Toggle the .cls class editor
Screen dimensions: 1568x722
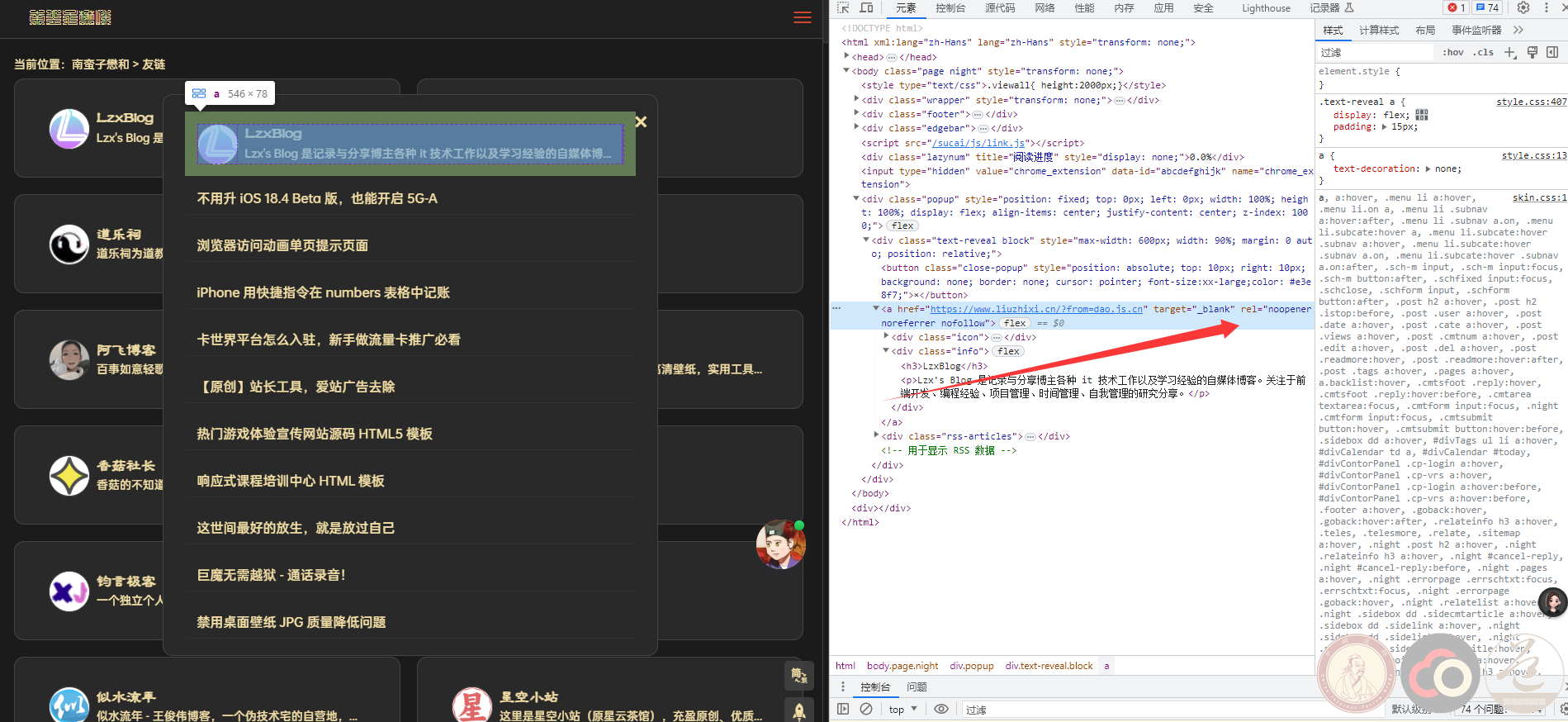pyautogui.click(x=1485, y=52)
